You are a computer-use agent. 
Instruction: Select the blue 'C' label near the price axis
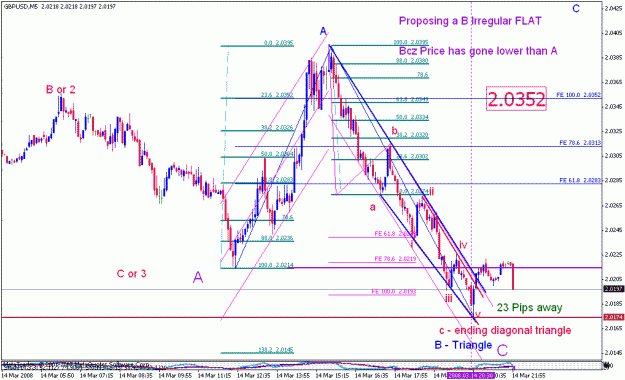pyautogui.click(x=576, y=8)
